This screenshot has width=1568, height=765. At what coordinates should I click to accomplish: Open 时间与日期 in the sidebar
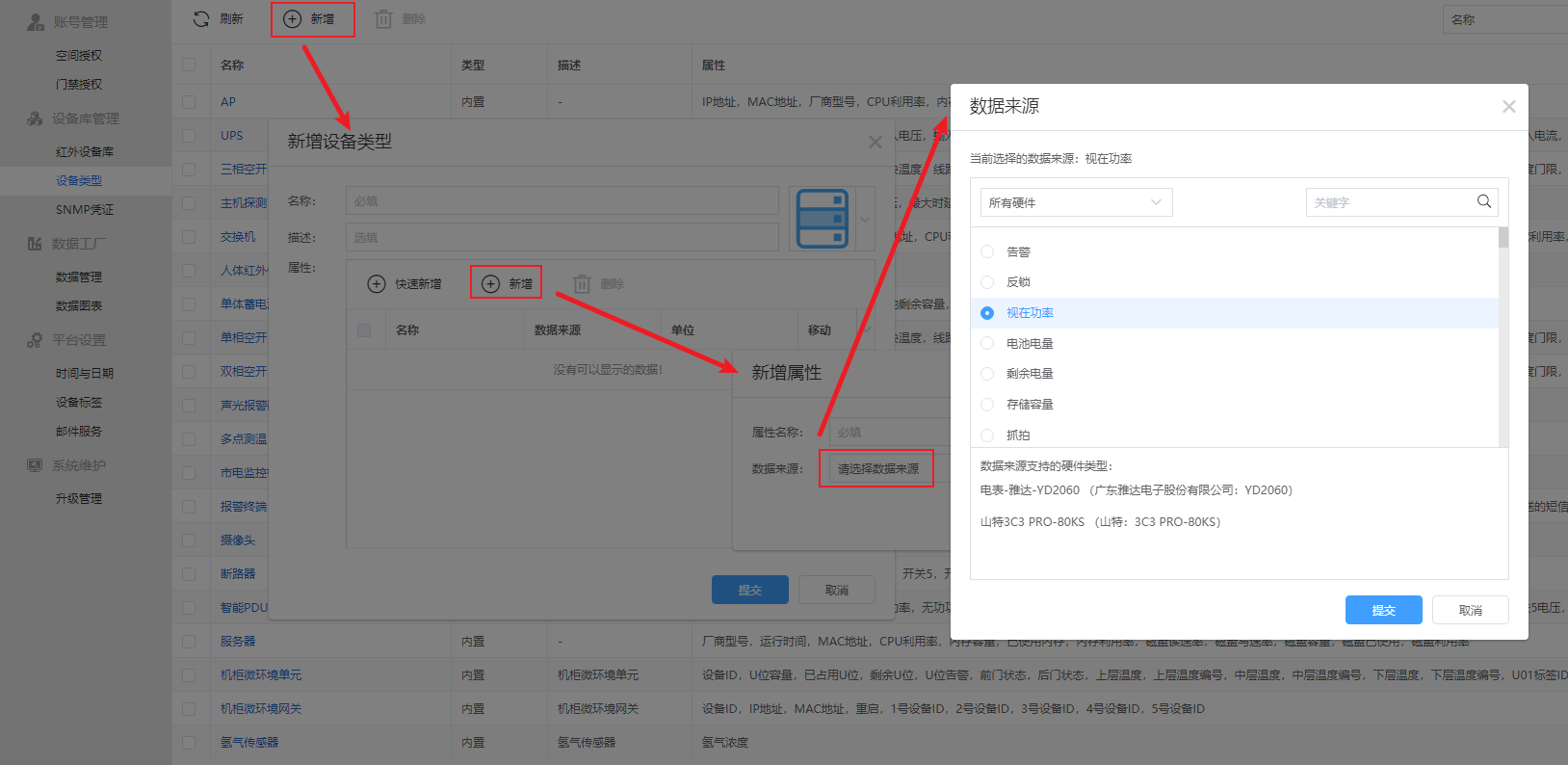85,374
